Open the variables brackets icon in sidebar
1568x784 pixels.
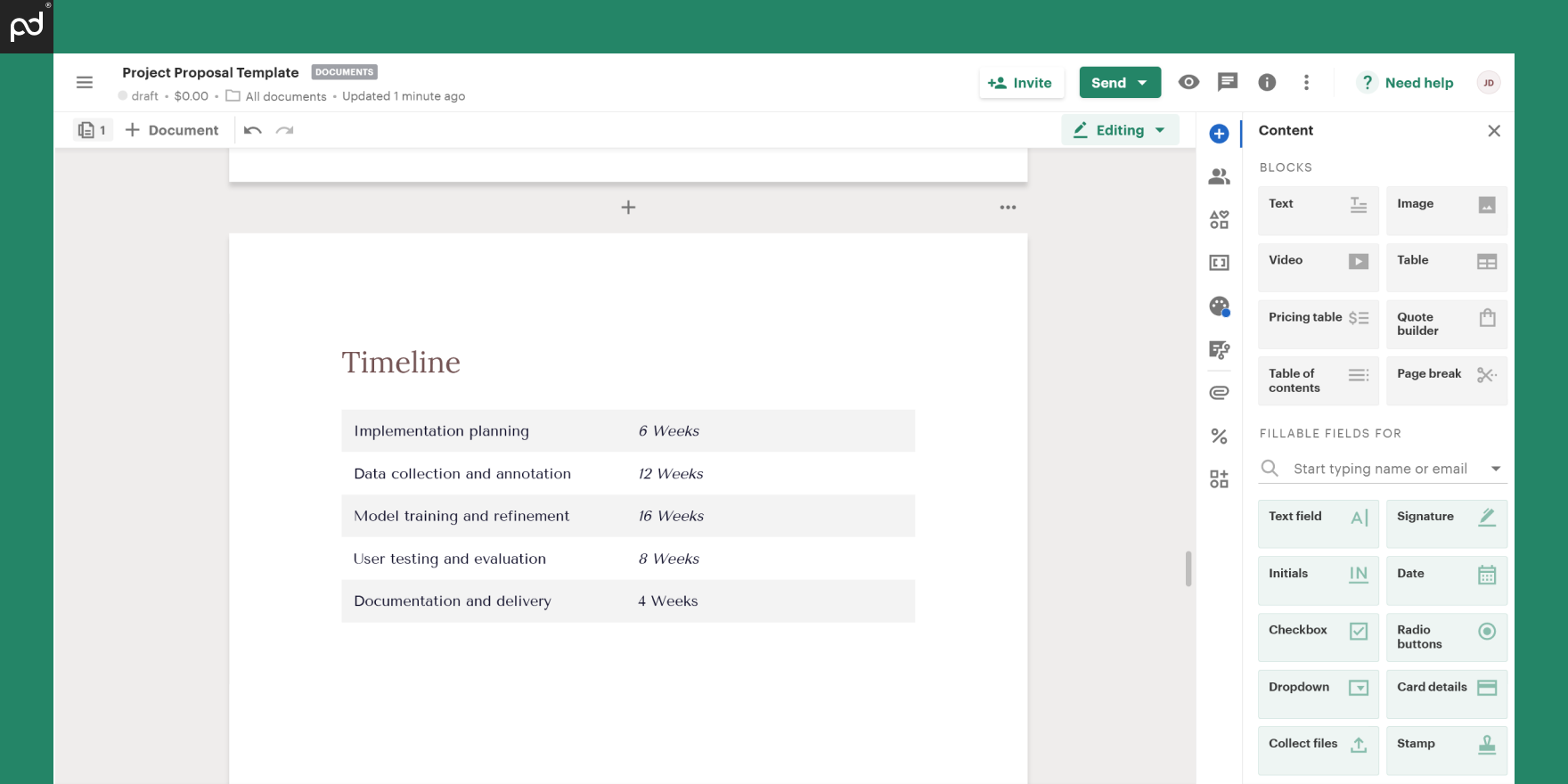tap(1219, 263)
